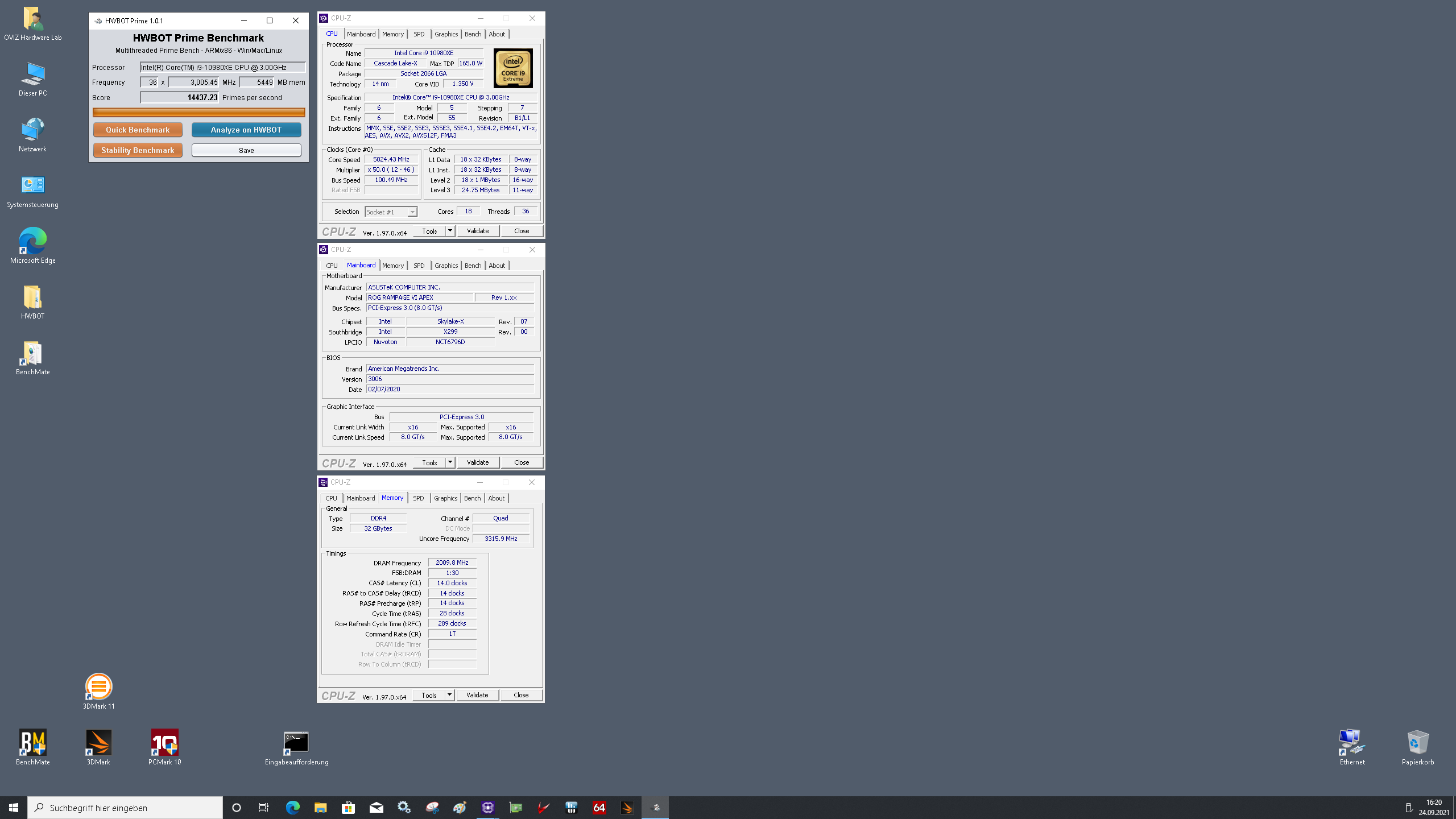Select Netzwerk desktop icon
This screenshot has width=1456, height=819.
[x=32, y=135]
